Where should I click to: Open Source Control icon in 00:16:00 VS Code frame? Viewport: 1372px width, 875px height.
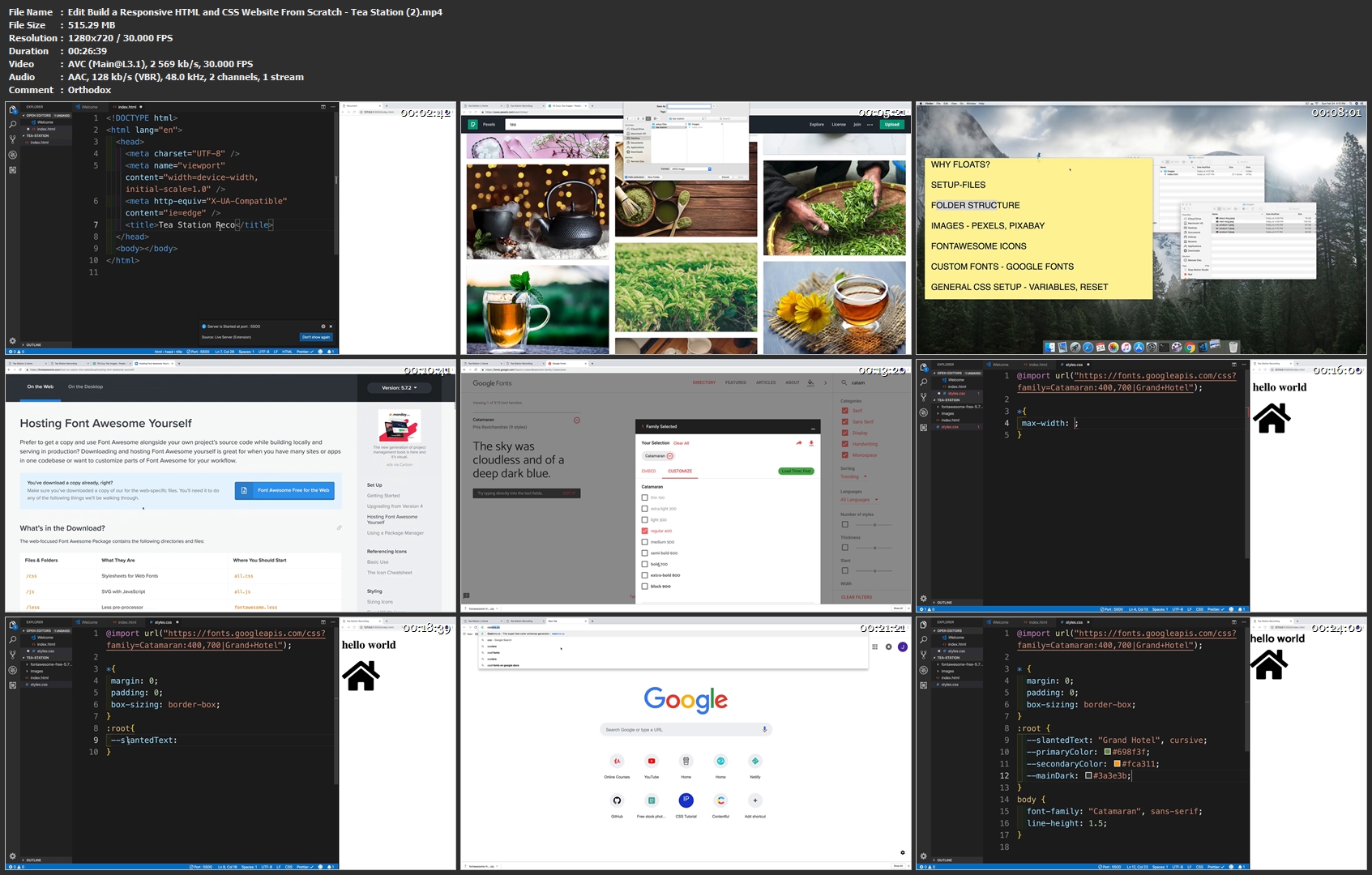[923, 397]
